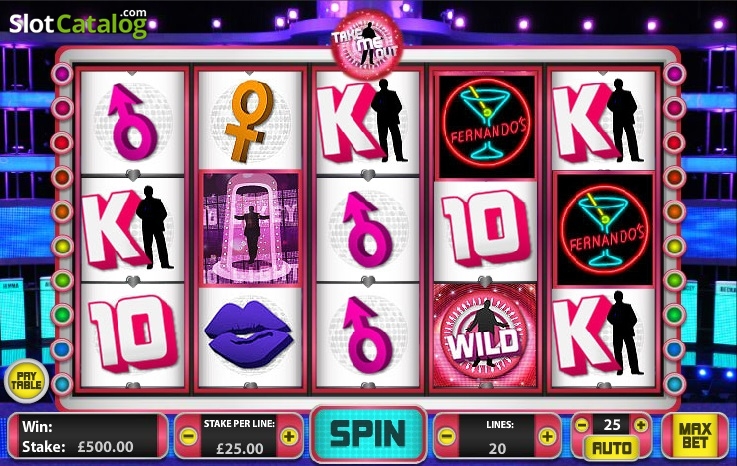This screenshot has height=466, width=737.
Task: Raise the auto spin count
Action: coord(641,425)
